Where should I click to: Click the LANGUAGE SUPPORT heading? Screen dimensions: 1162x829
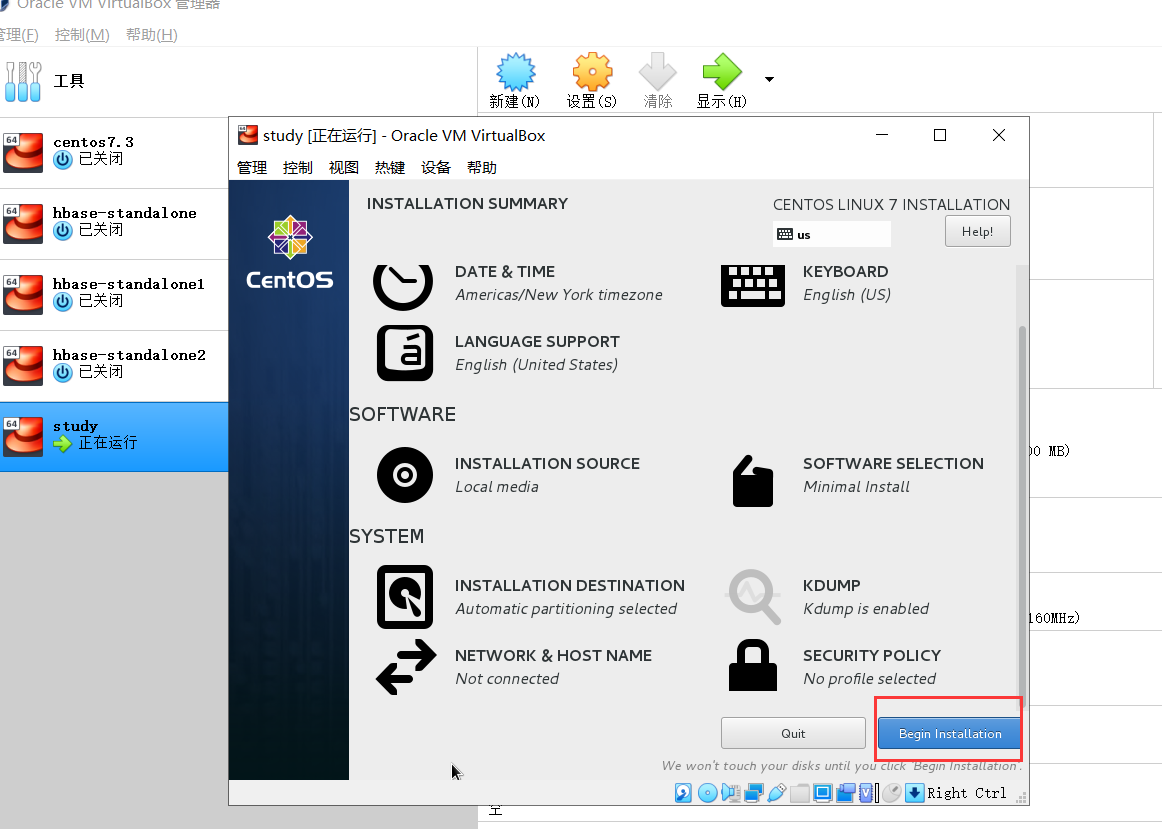click(537, 342)
